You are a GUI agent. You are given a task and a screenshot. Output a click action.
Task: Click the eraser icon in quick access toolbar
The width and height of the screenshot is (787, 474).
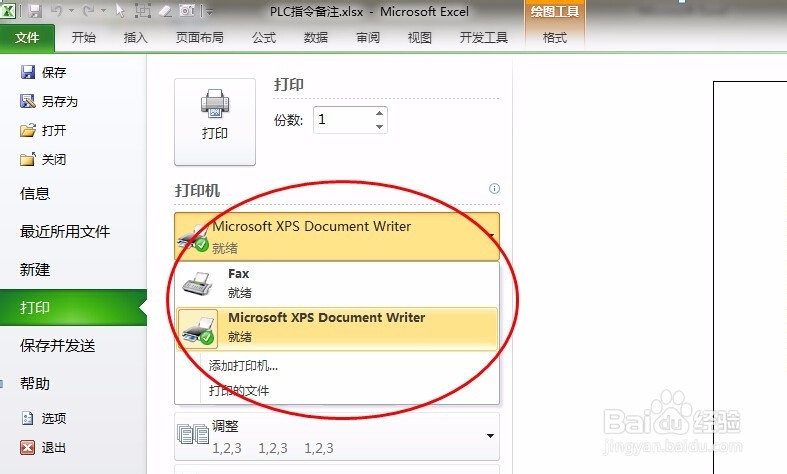click(x=165, y=11)
